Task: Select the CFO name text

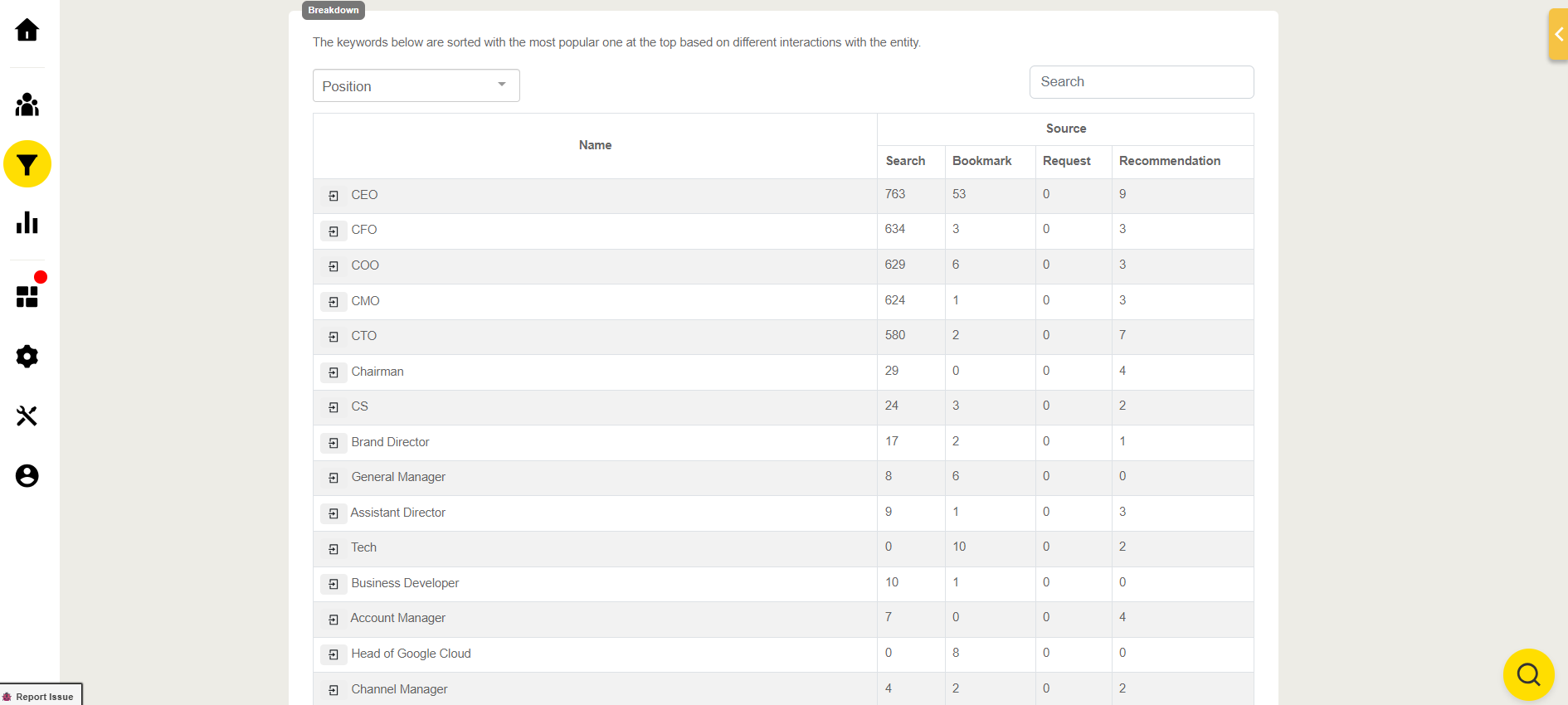Action: (x=363, y=230)
